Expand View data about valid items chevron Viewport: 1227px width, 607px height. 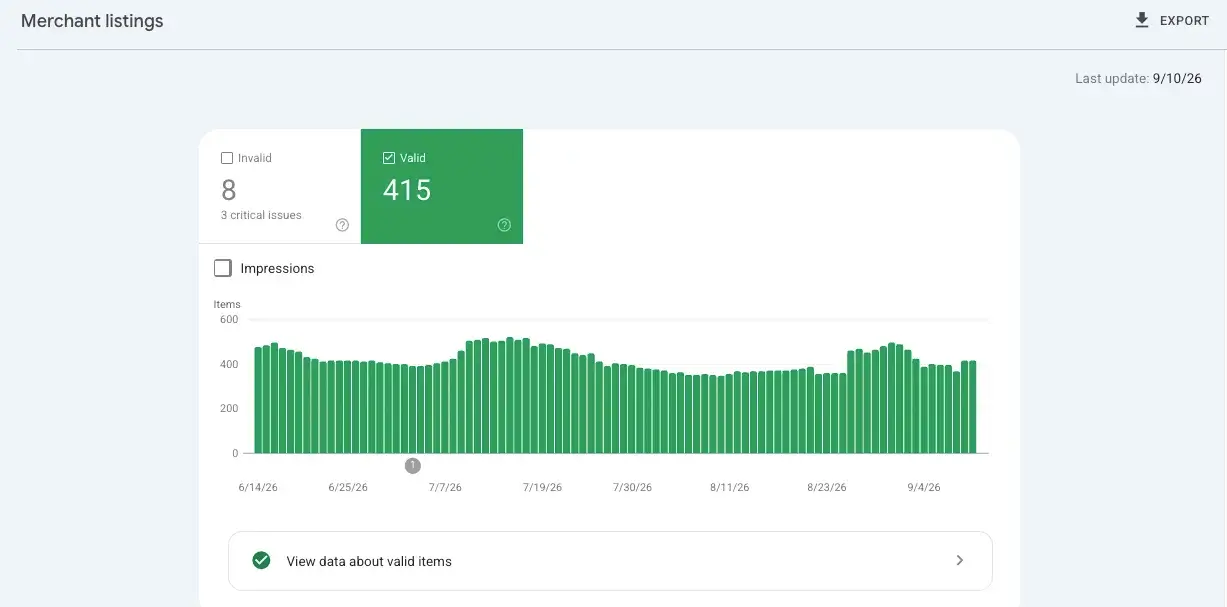coord(959,561)
